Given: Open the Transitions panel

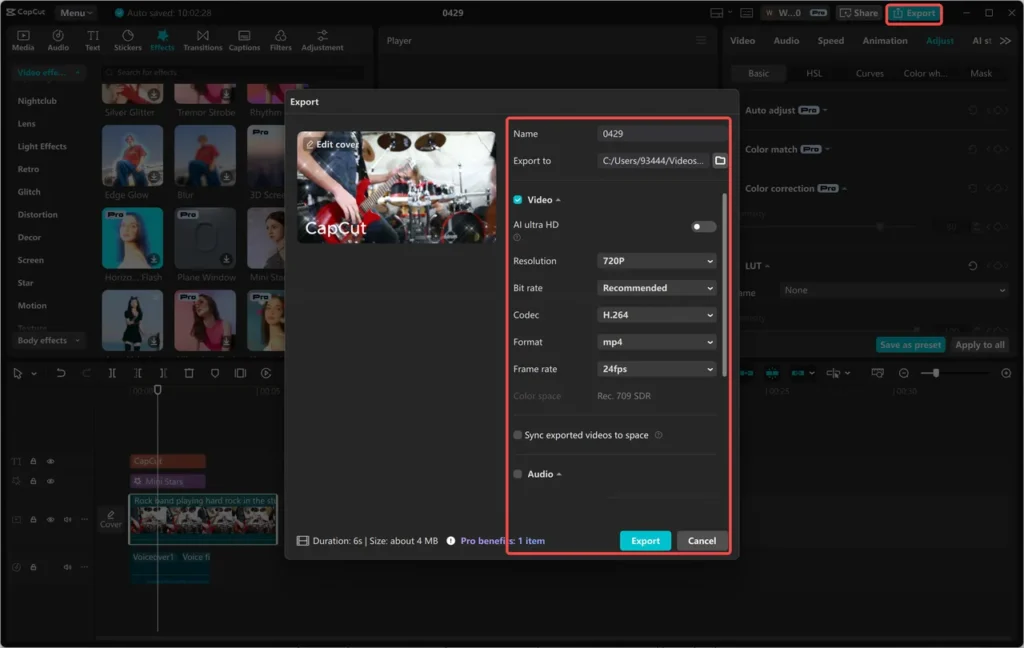Looking at the screenshot, I should [x=202, y=40].
